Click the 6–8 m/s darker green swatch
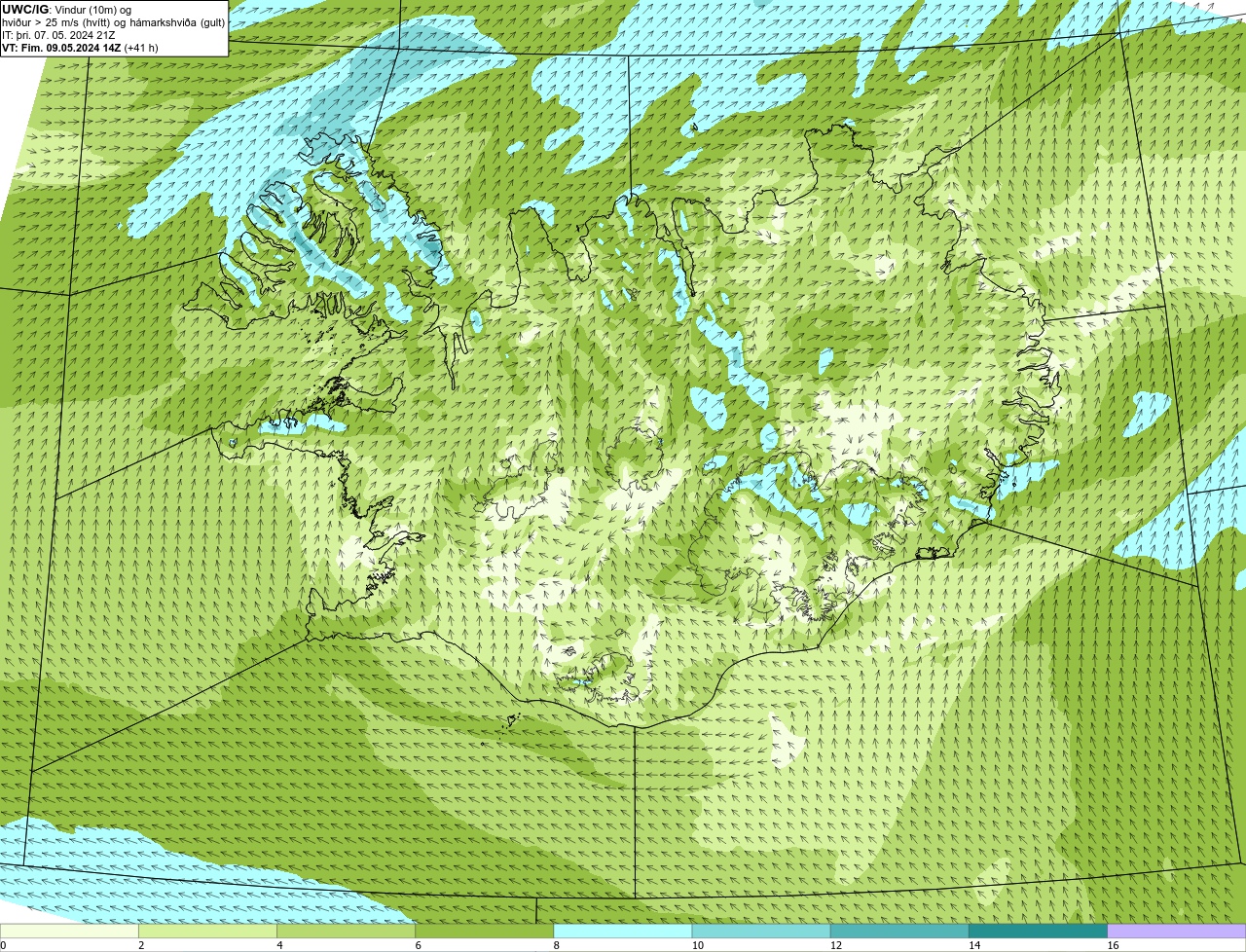This screenshot has width=1246, height=952. pyautogui.click(x=485, y=931)
